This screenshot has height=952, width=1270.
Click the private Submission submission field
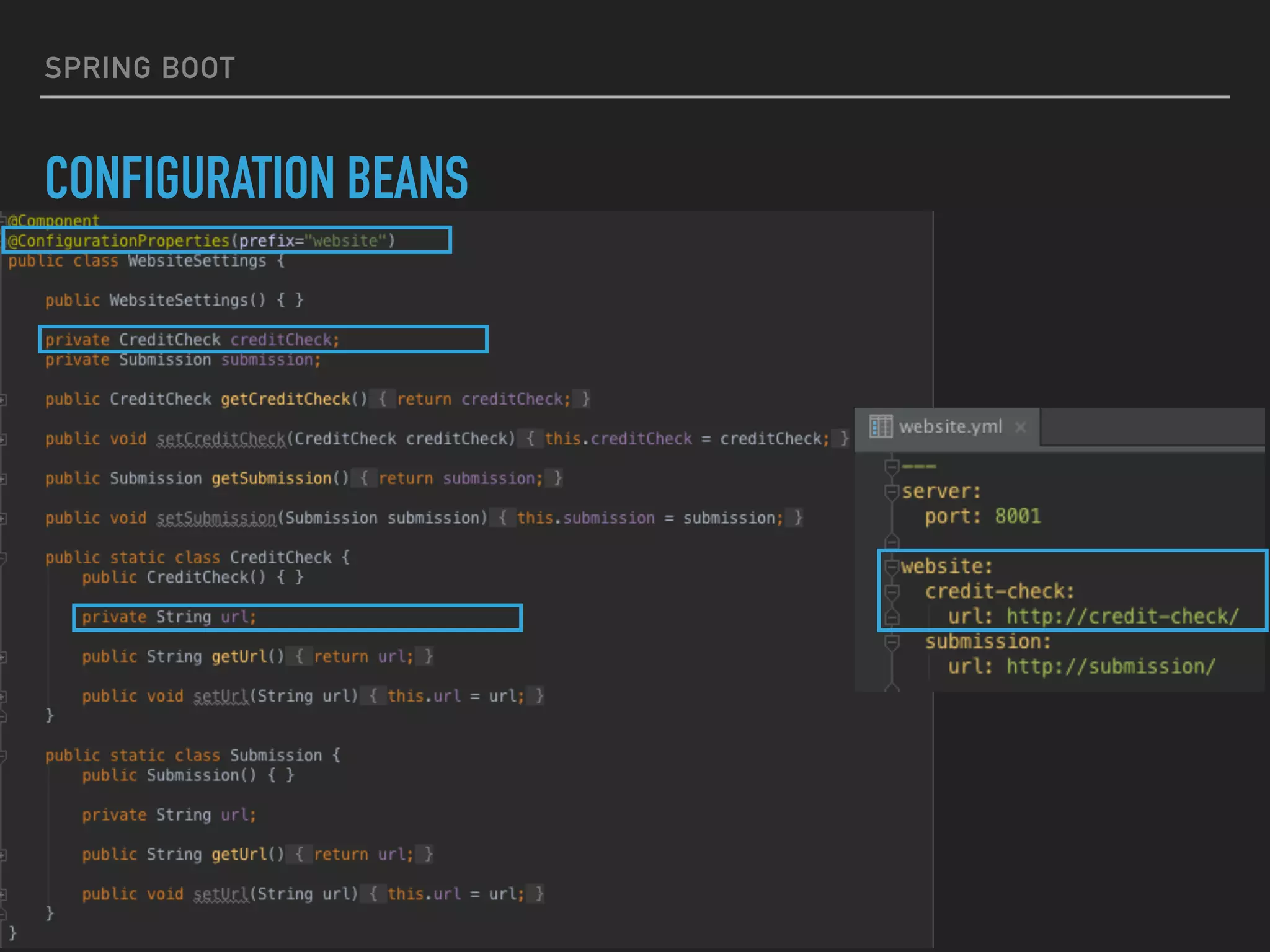point(183,359)
